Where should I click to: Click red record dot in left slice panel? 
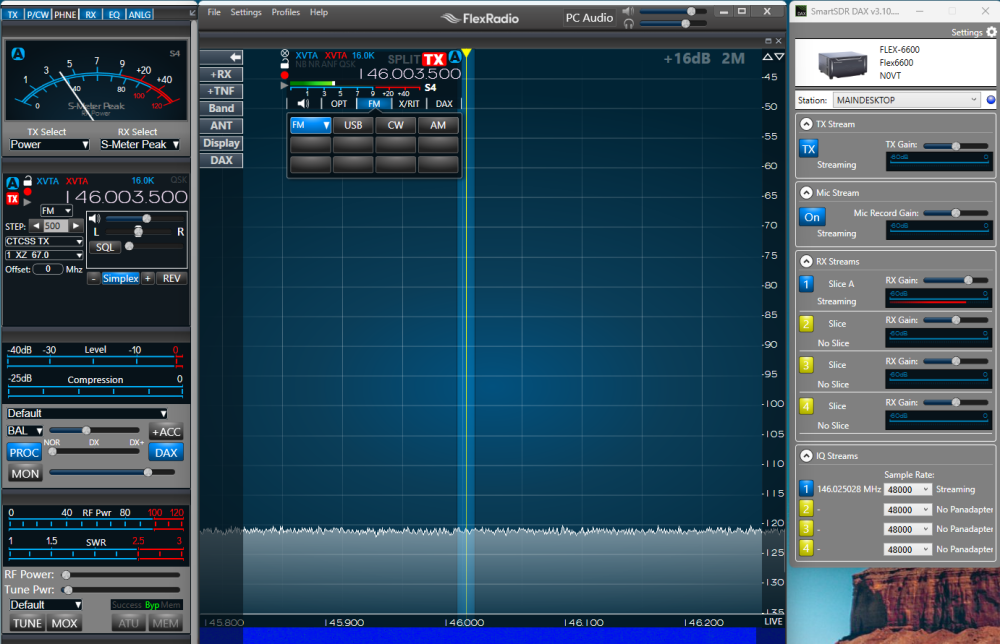[27, 191]
